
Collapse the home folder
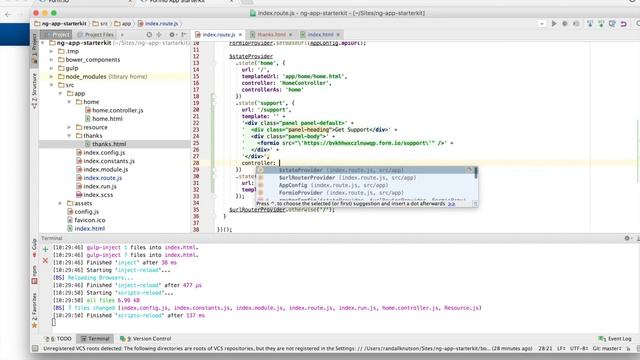pyautogui.click(x=69, y=102)
